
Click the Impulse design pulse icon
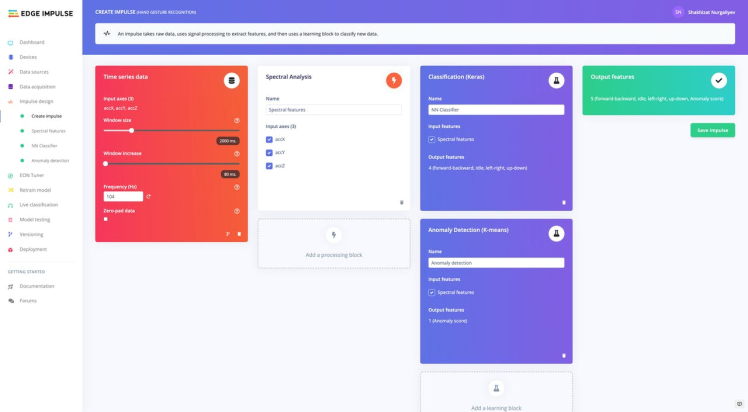pos(10,102)
